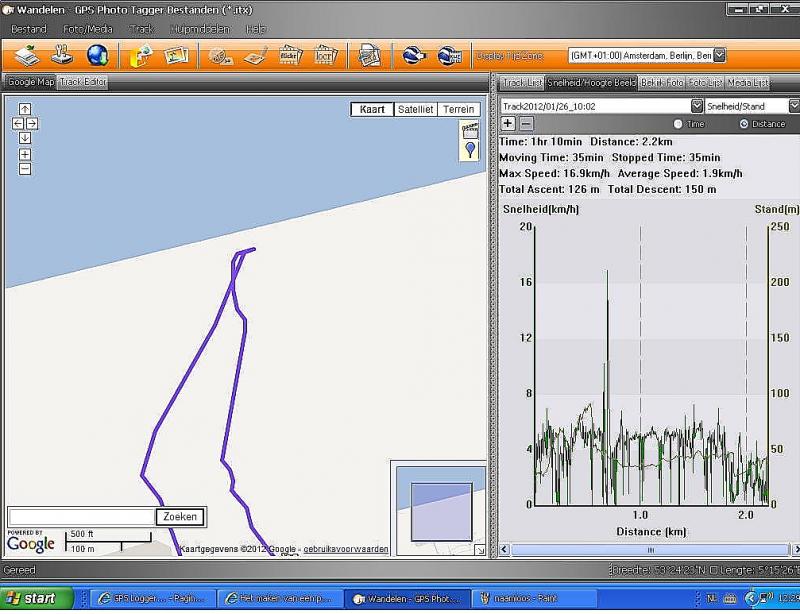Pan the map right with arrow button
800x614 pixels.
click(x=32, y=124)
